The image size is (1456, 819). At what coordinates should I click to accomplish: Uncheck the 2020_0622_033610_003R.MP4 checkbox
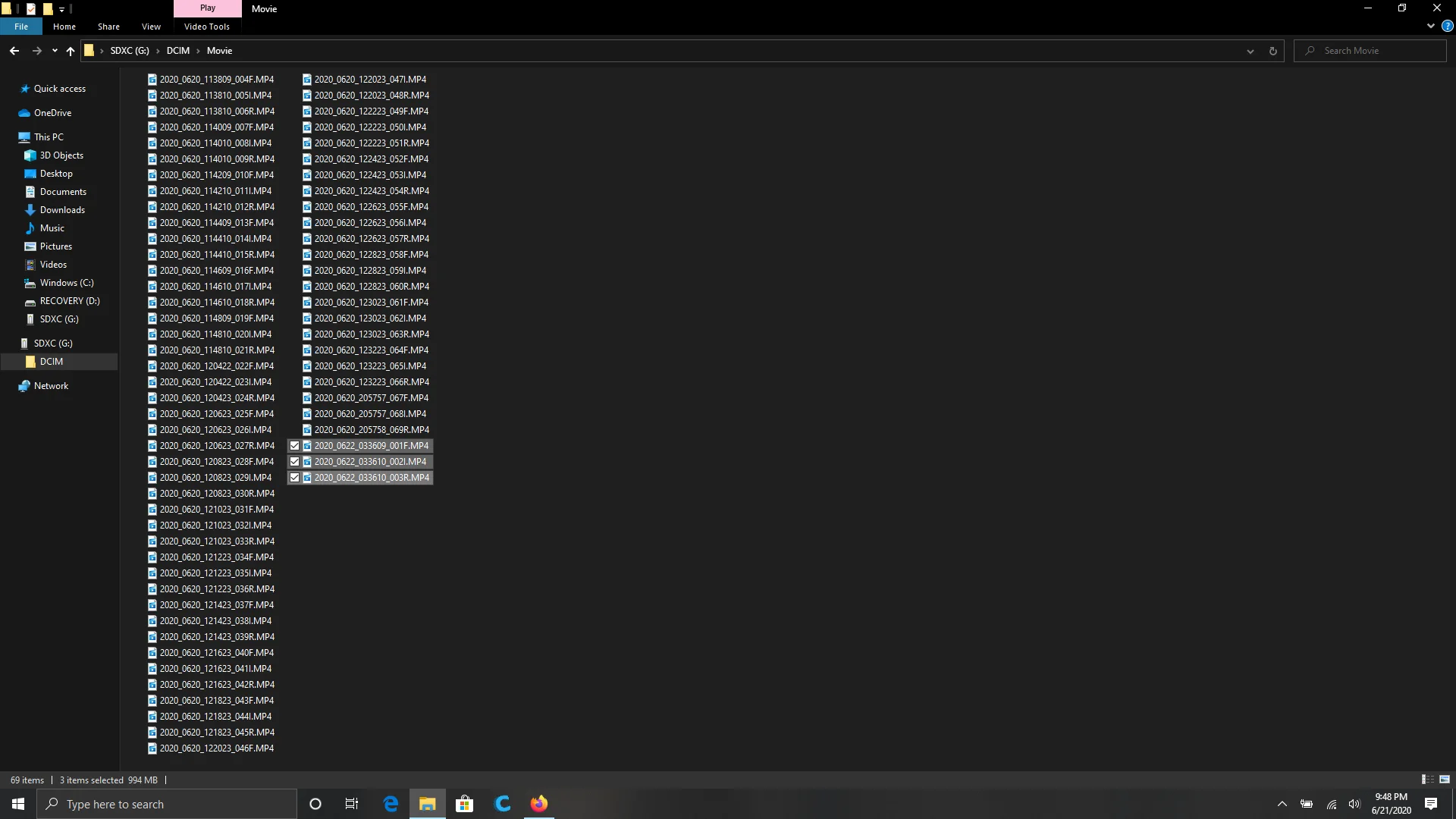tap(295, 478)
